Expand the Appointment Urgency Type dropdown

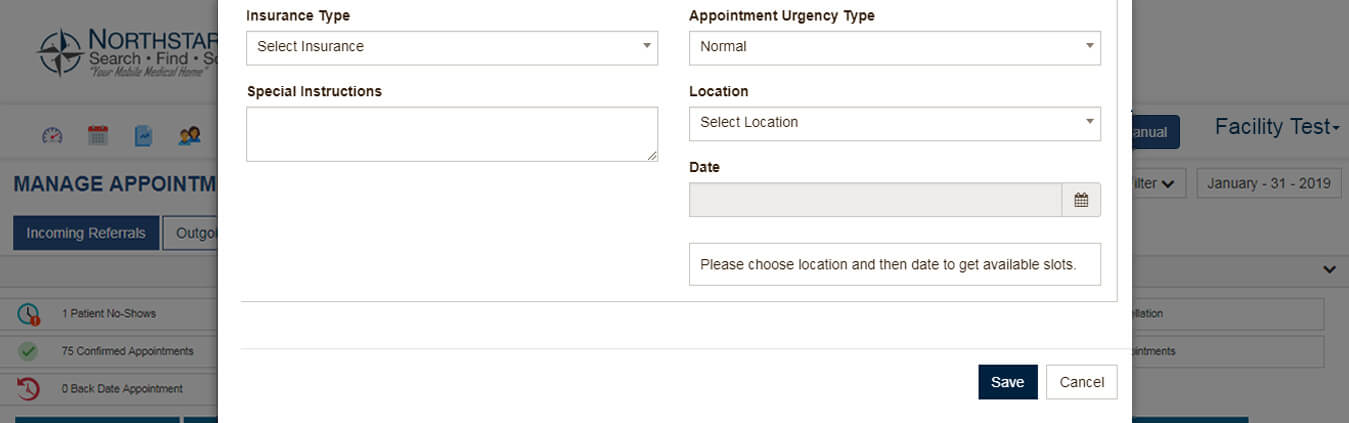pos(894,47)
